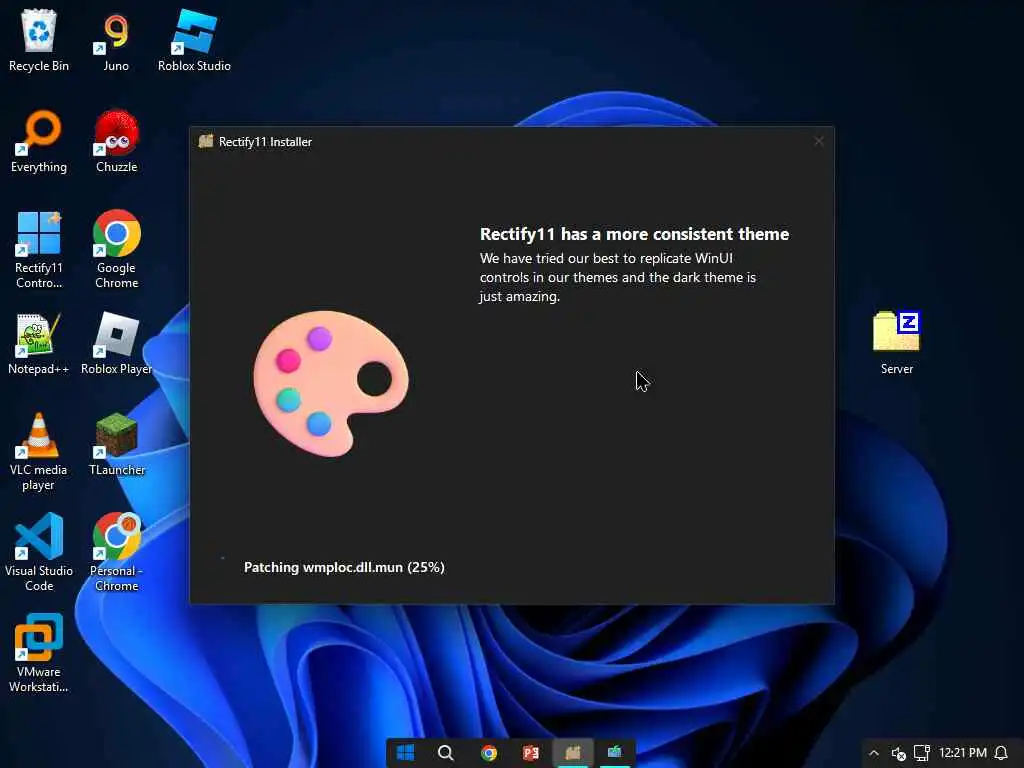Select the Chuzzle game icon
Viewport: 1024px width, 768px height.
(x=116, y=140)
